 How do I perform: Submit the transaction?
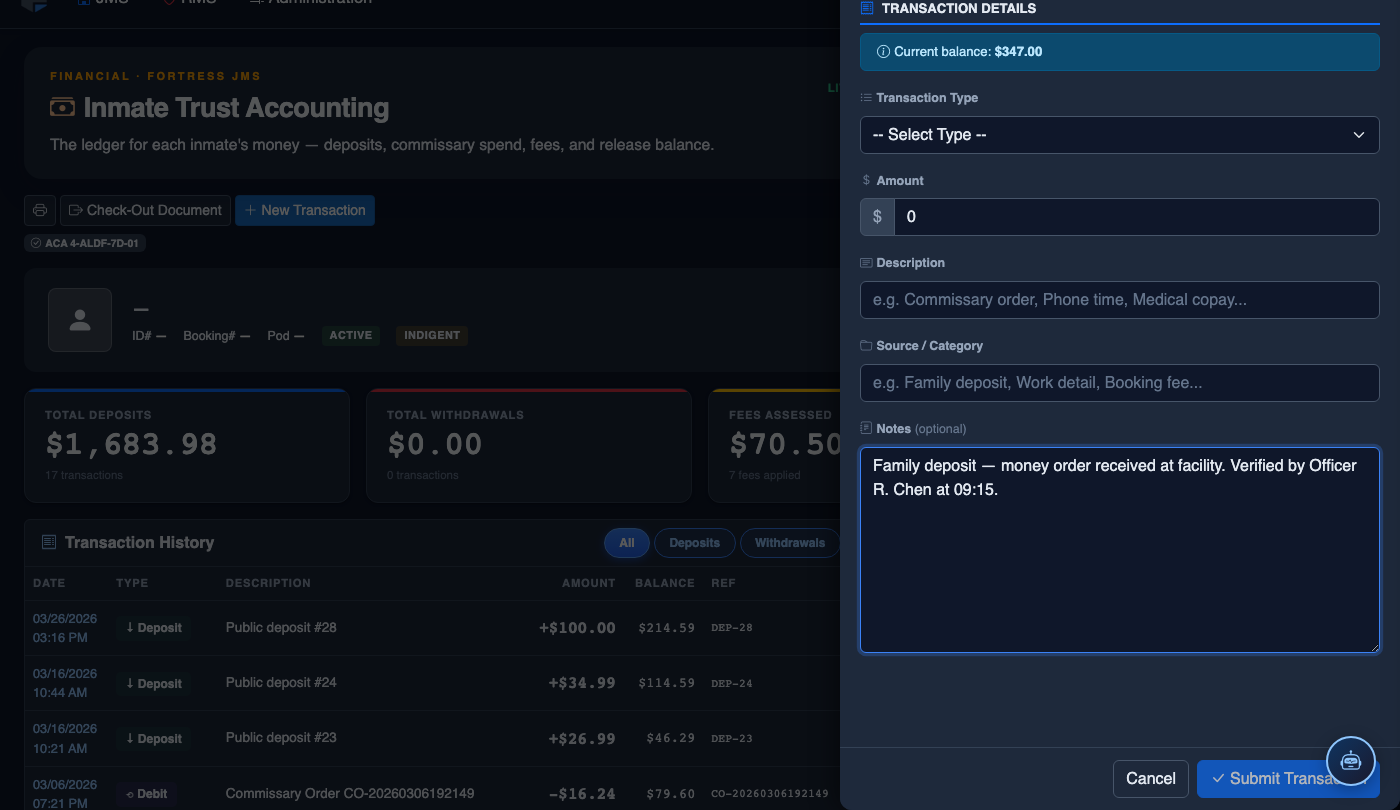1288,779
